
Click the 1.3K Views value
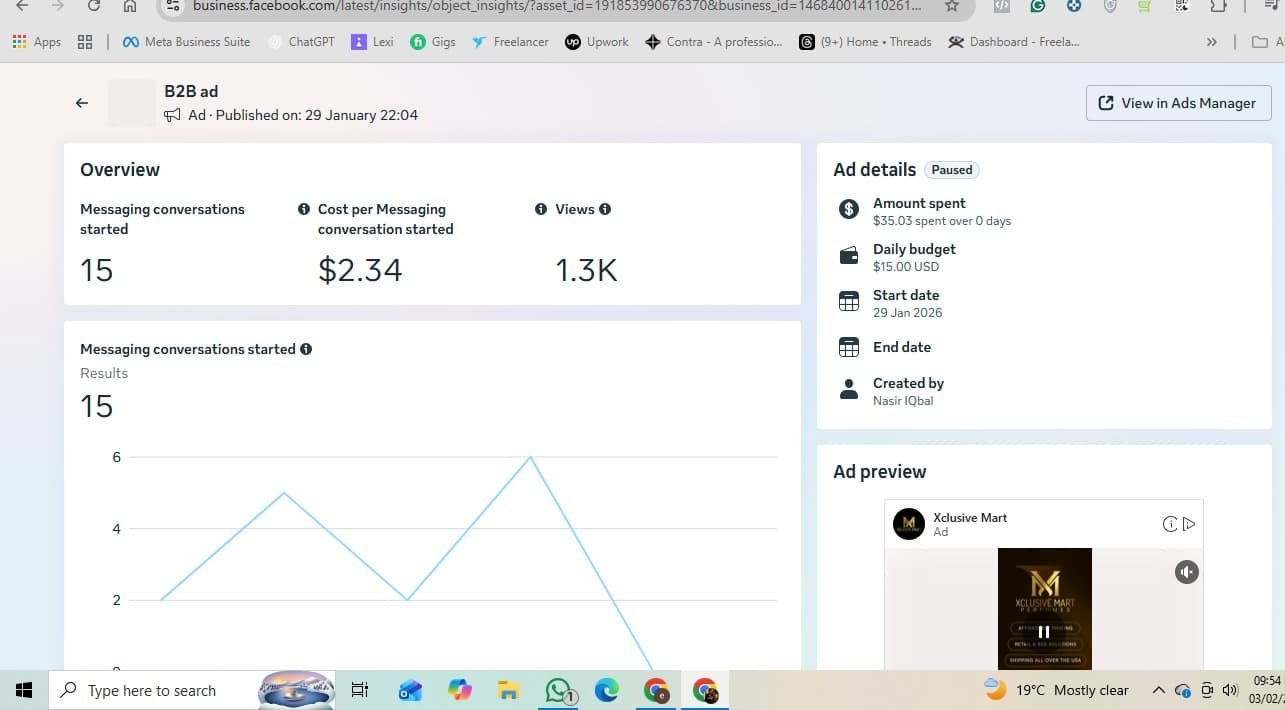[587, 270]
